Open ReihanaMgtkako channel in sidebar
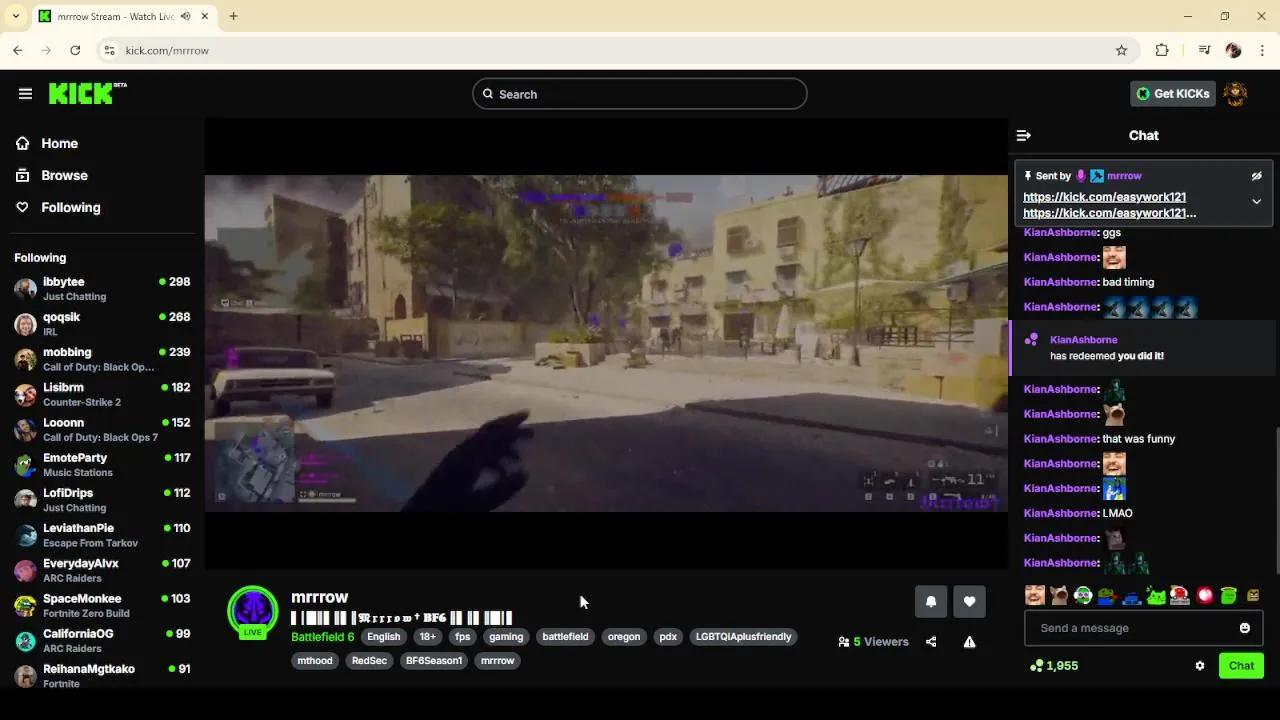The height and width of the screenshot is (720, 1280). 102,676
